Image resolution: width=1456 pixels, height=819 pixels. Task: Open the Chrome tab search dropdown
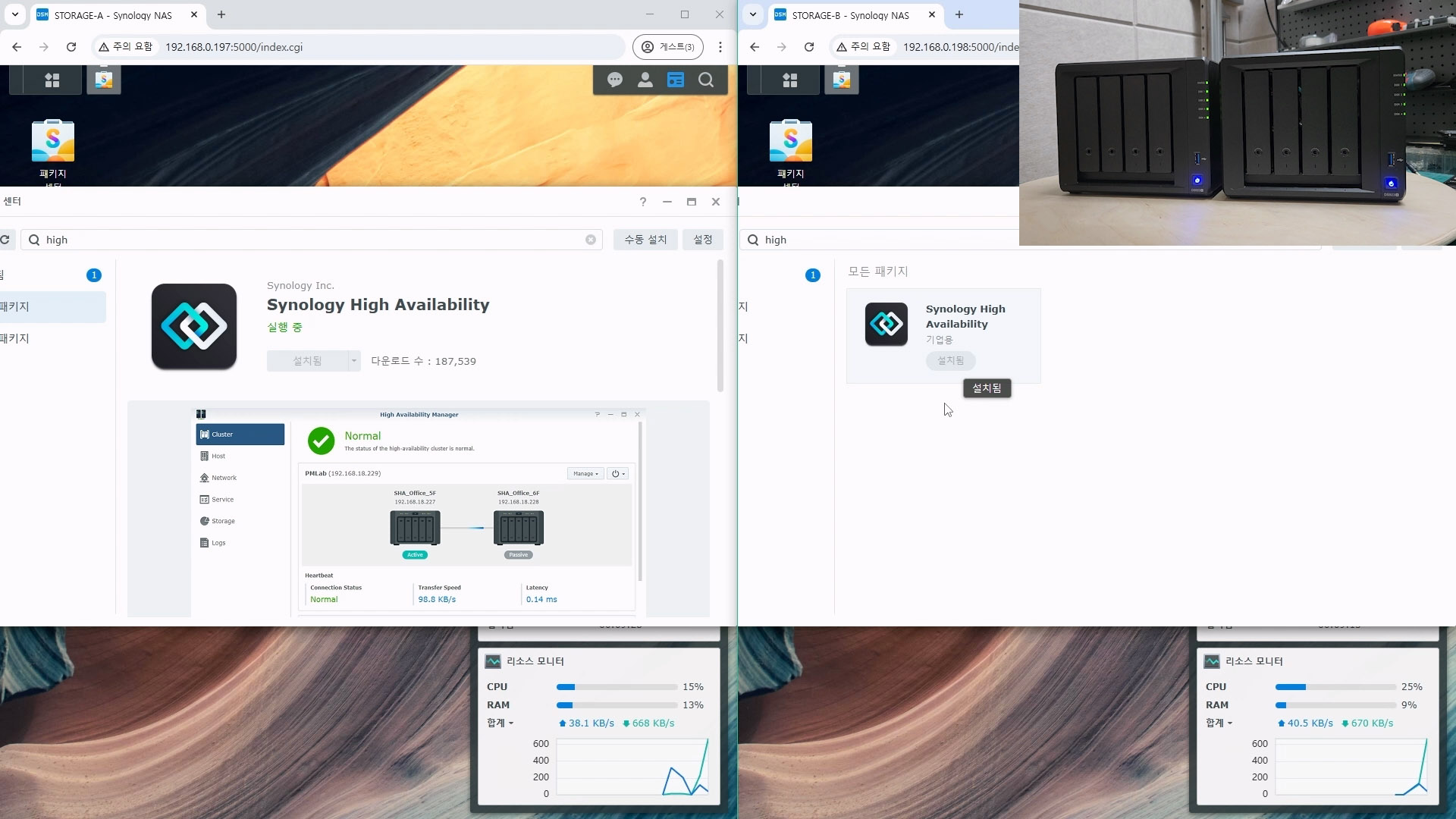click(15, 14)
